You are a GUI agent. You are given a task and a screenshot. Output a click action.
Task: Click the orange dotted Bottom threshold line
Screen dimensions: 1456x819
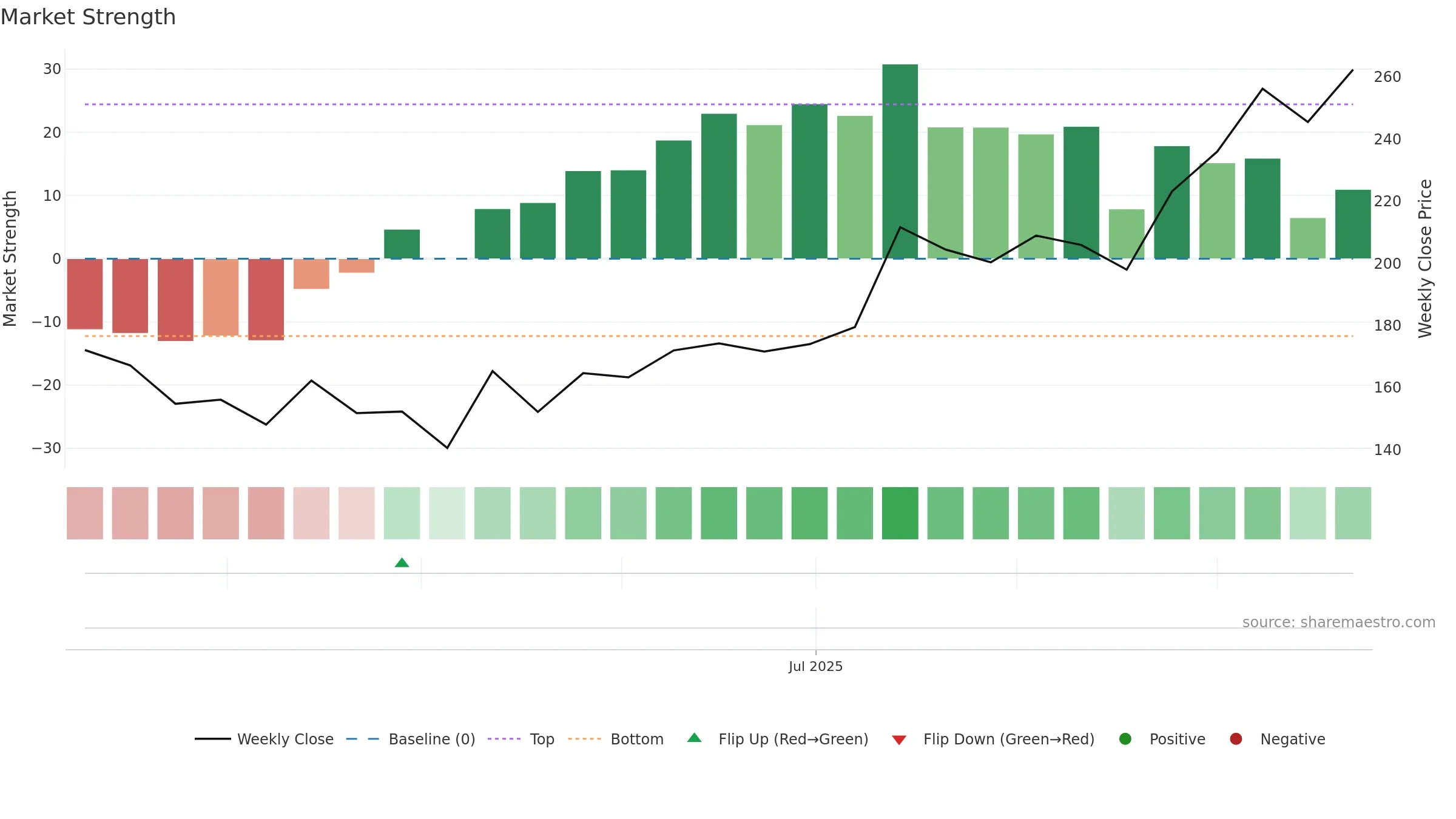(719, 335)
